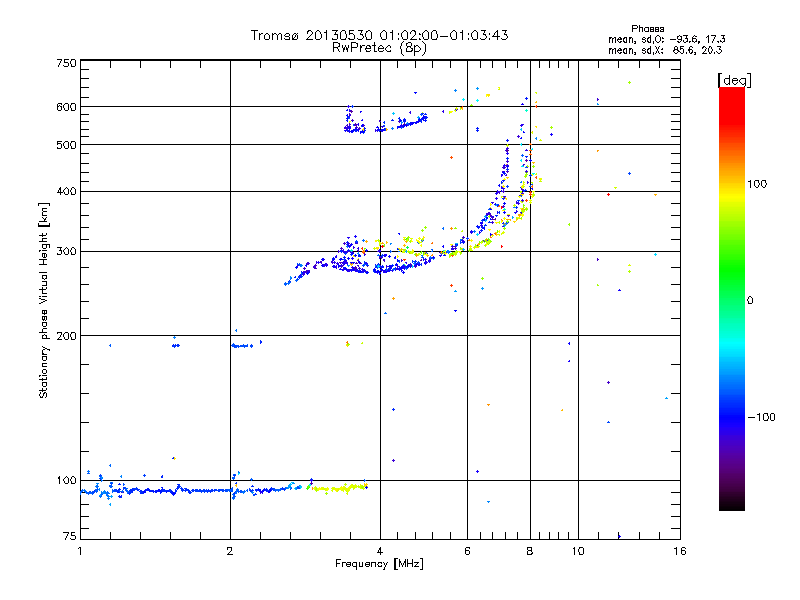Click the x-axis tick label '2'
800x600 pixels.
[230, 551]
